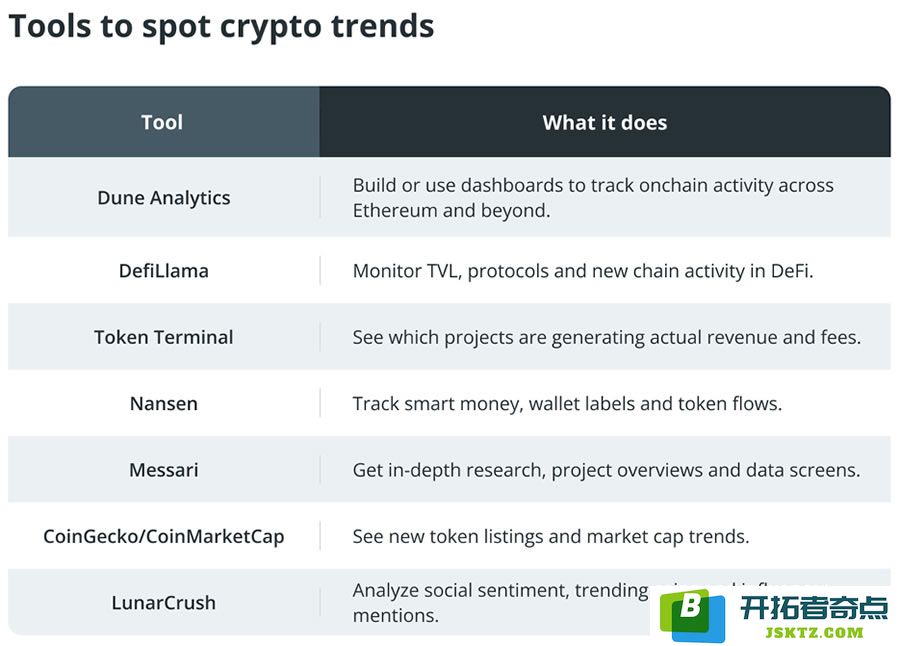Click the green and blue B logo icon
The width and height of the screenshot is (900, 646).
tap(692, 616)
